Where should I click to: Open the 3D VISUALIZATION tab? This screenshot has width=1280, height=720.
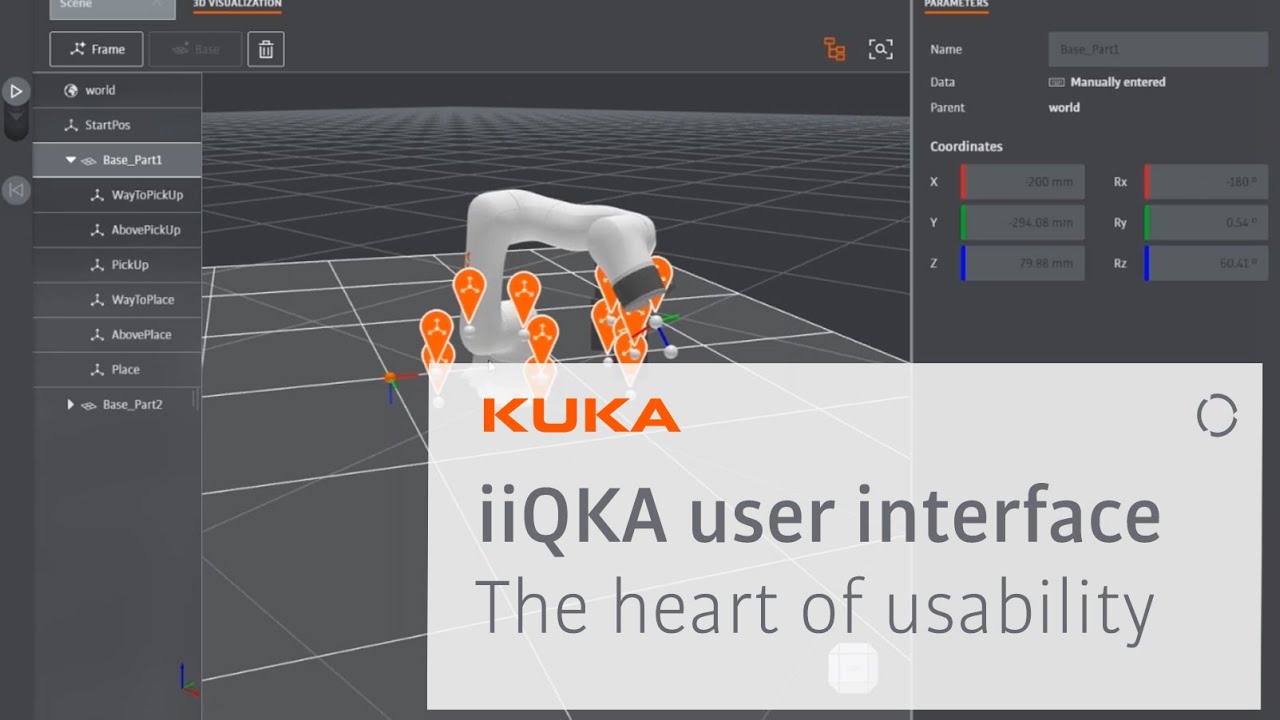(237, 4)
